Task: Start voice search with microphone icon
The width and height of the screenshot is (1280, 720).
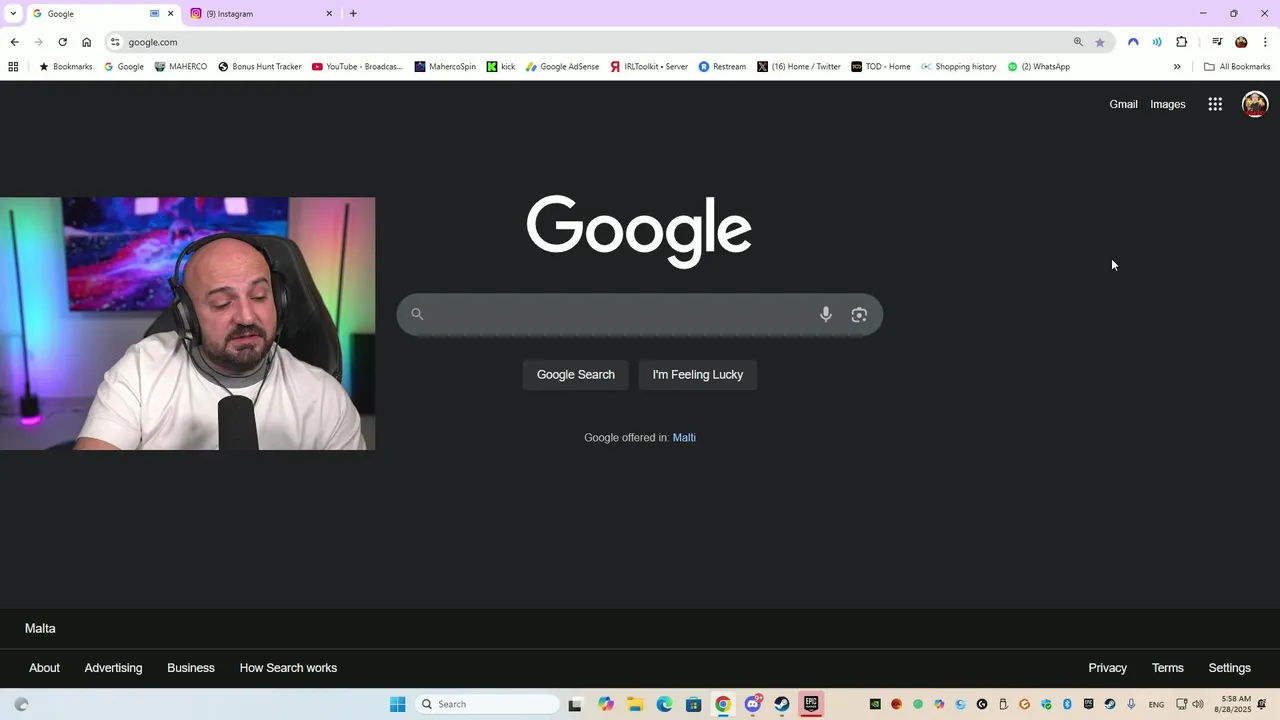Action: [826, 314]
